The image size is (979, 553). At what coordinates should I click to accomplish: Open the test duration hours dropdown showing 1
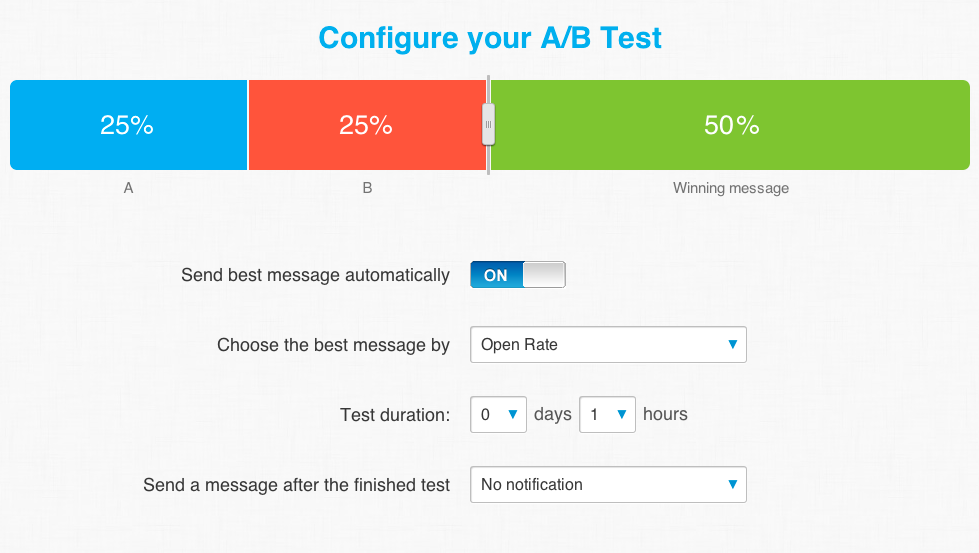(x=608, y=414)
